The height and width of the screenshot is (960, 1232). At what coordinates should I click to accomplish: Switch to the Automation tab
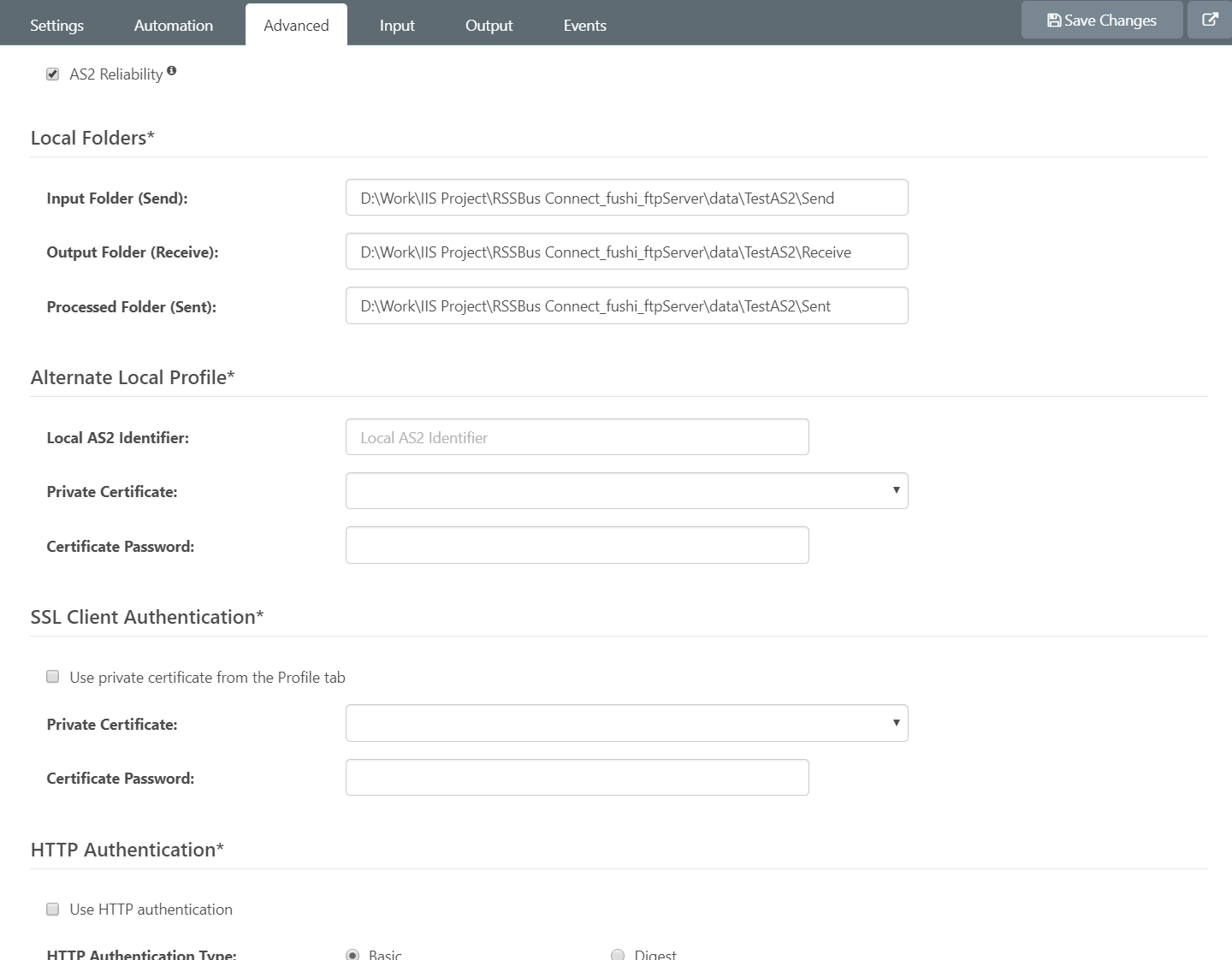174,26
